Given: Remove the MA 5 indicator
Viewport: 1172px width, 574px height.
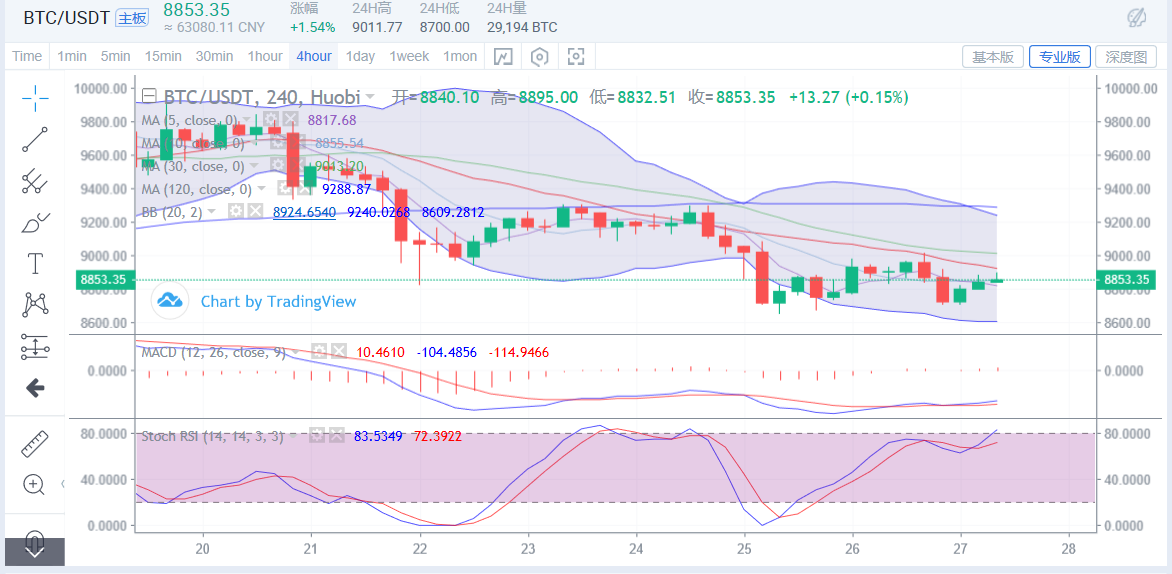Looking at the screenshot, I should pyautogui.click(x=291, y=120).
